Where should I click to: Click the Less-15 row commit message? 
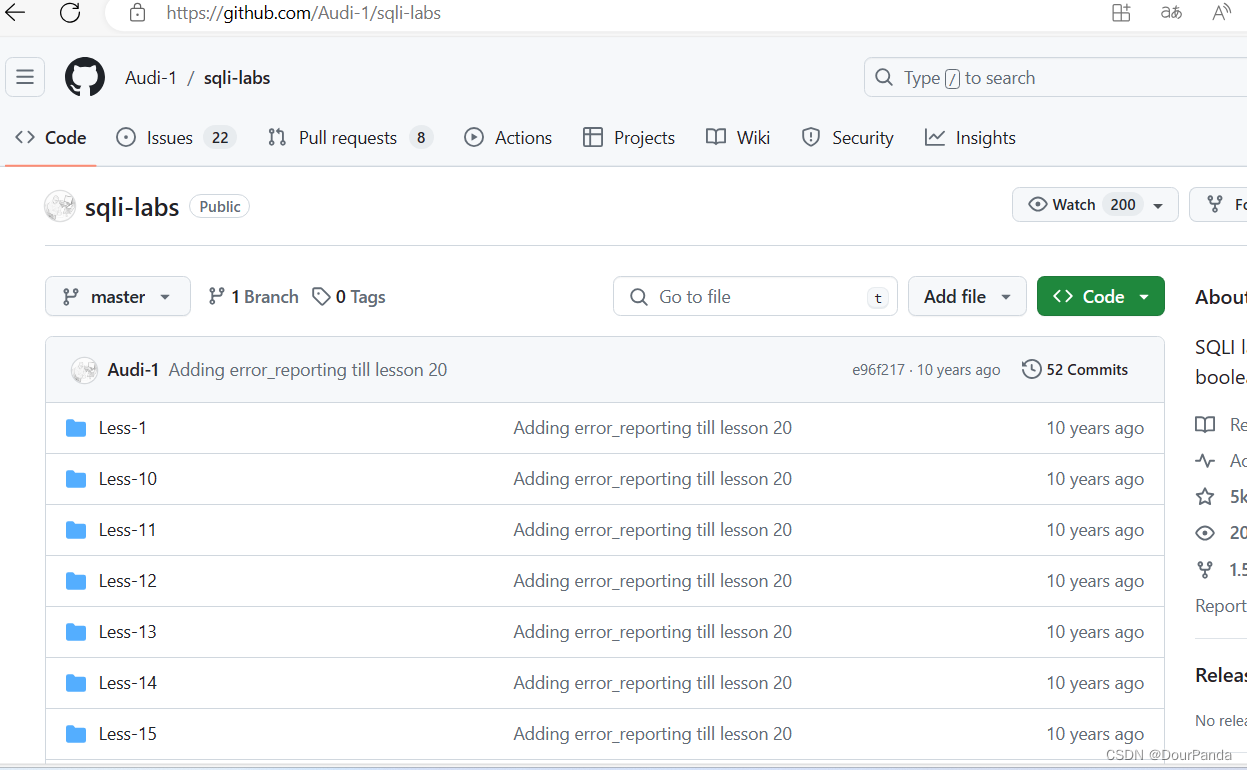coord(652,734)
